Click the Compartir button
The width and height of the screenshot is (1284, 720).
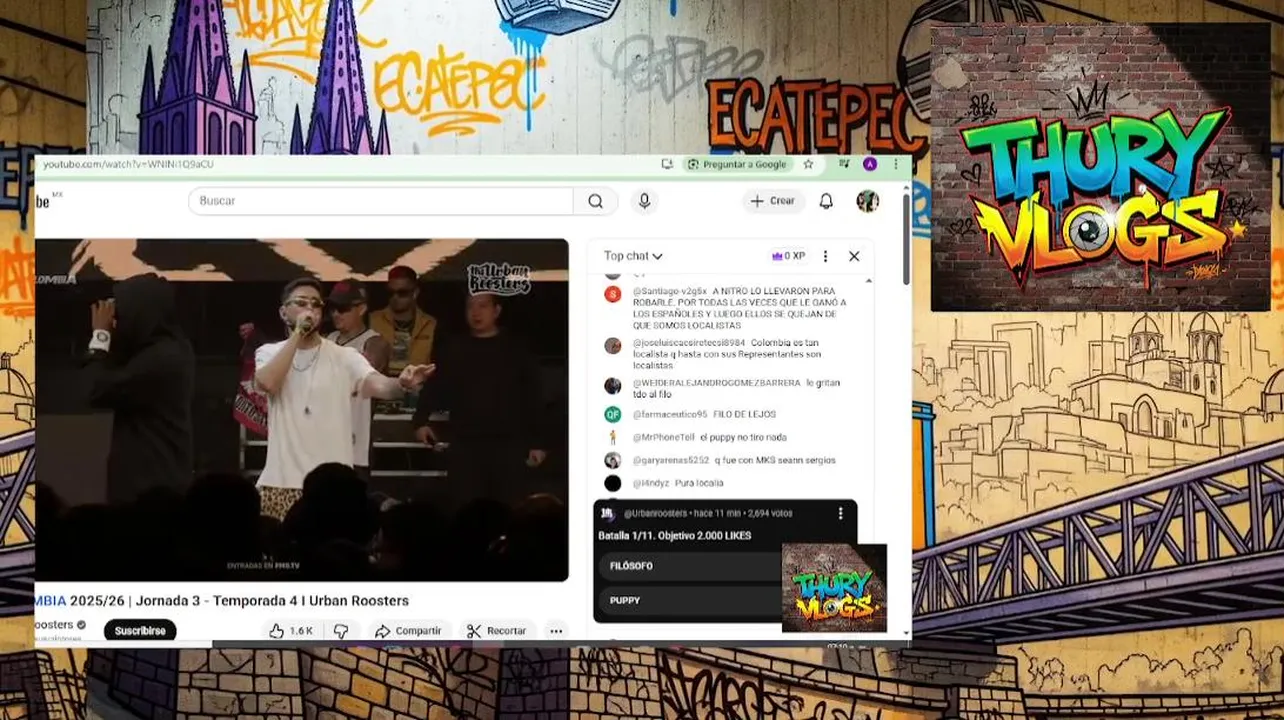(x=407, y=631)
